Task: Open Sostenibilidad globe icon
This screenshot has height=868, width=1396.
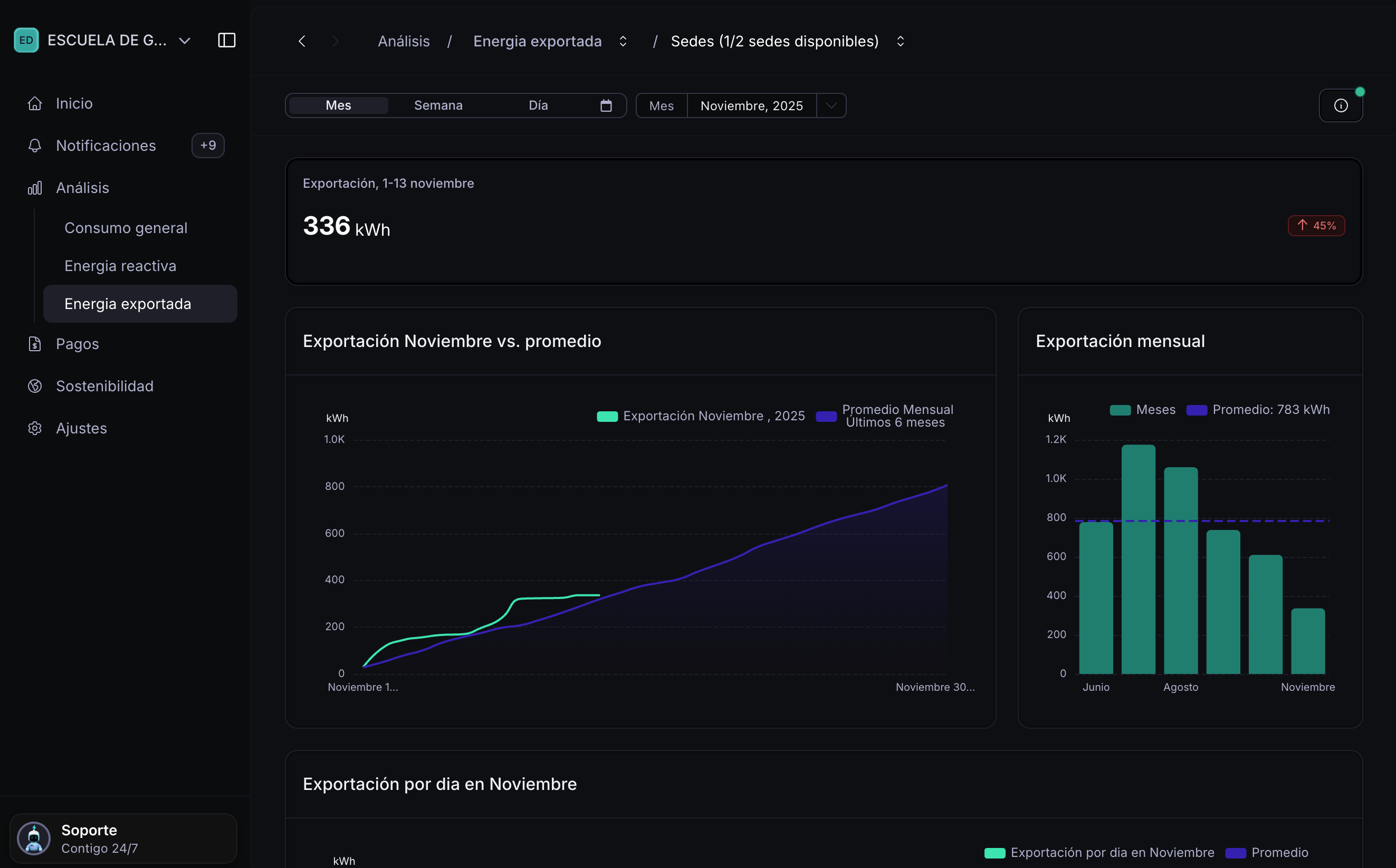Action: 35,386
